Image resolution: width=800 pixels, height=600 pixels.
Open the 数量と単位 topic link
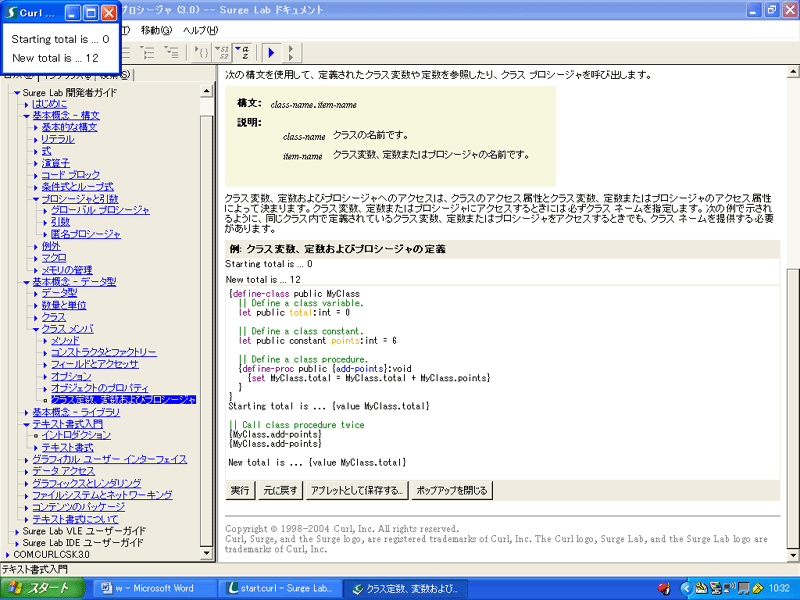click(x=64, y=306)
